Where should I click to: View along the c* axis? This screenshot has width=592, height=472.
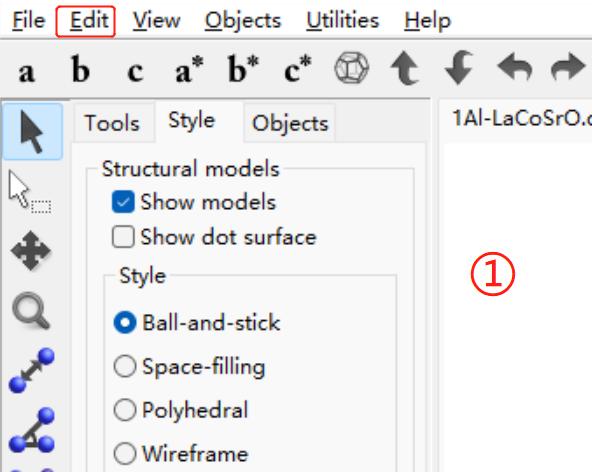point(298,69)
